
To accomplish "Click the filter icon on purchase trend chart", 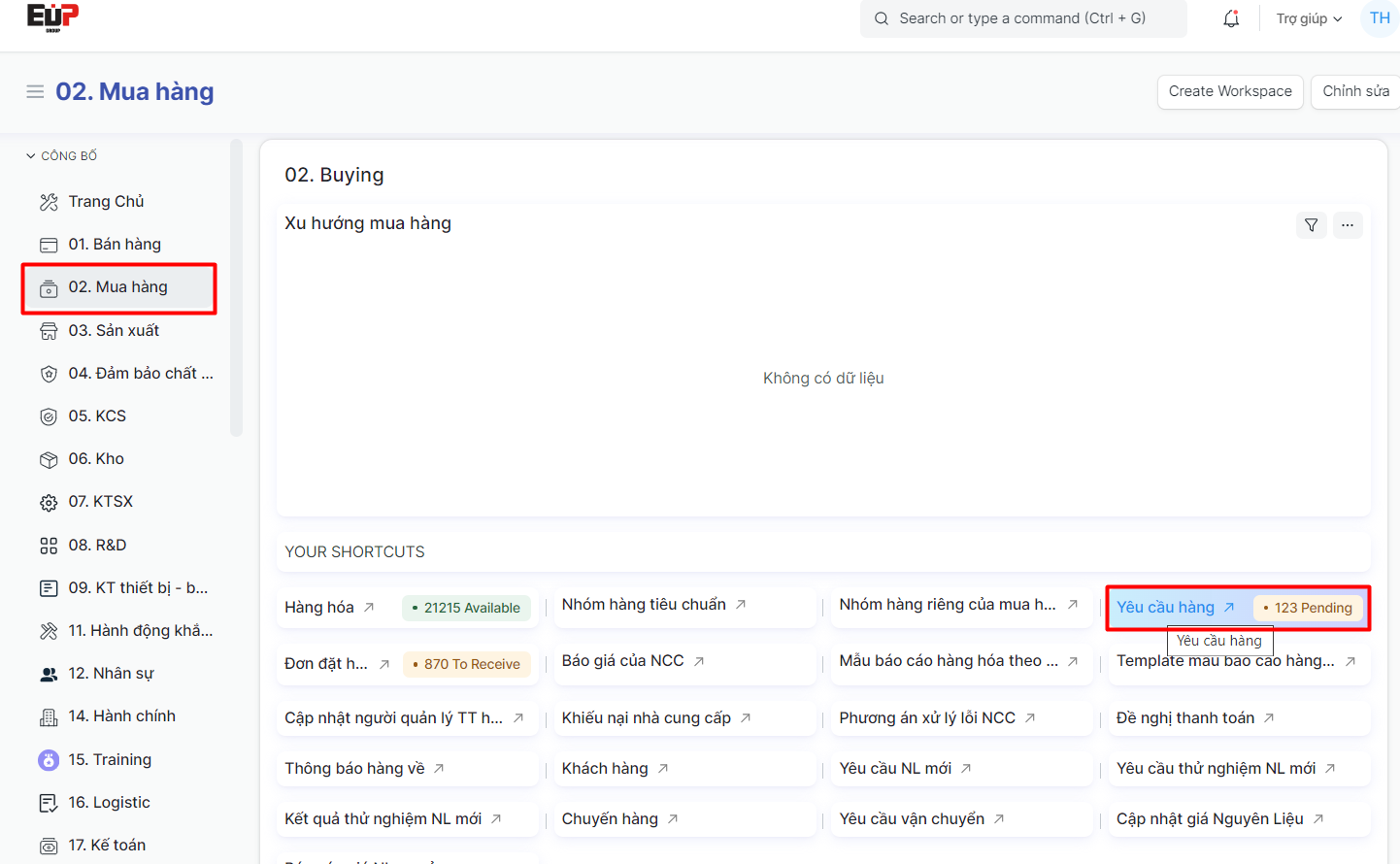I will tap(1311, 225).
